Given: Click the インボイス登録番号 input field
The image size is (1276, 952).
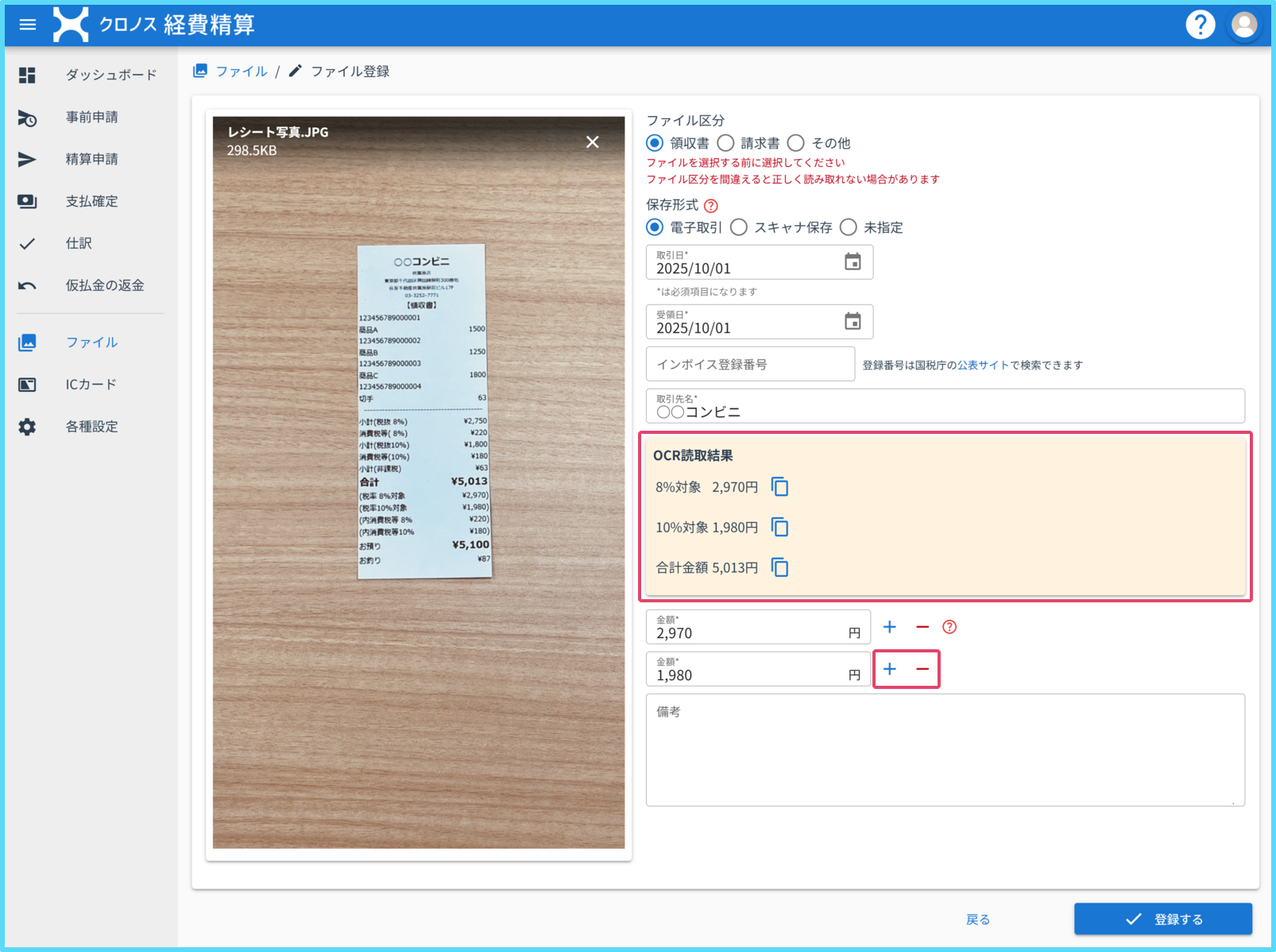Looking at the screenshot, I should tap(750, 365).
